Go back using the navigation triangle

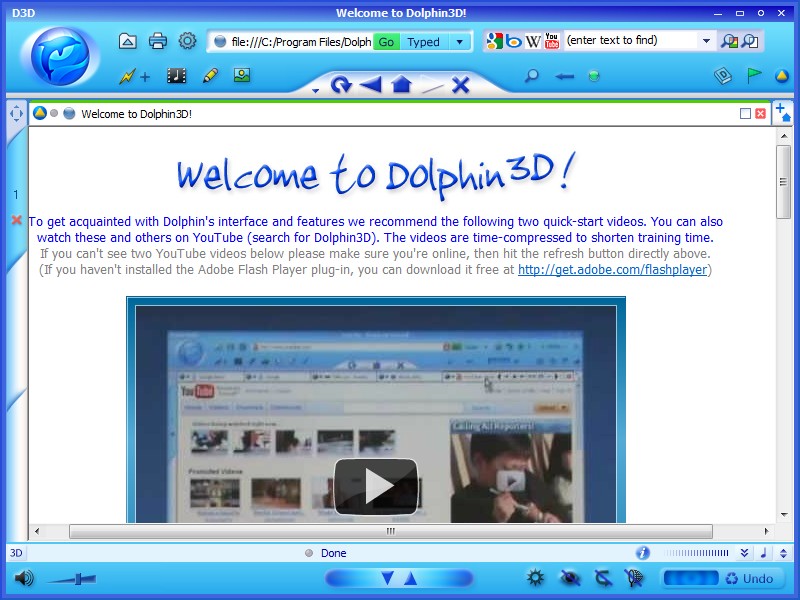coord(371,84)
